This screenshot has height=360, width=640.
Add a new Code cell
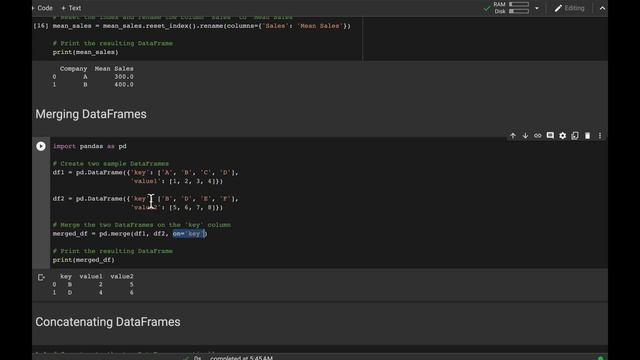tap(42, 8)
